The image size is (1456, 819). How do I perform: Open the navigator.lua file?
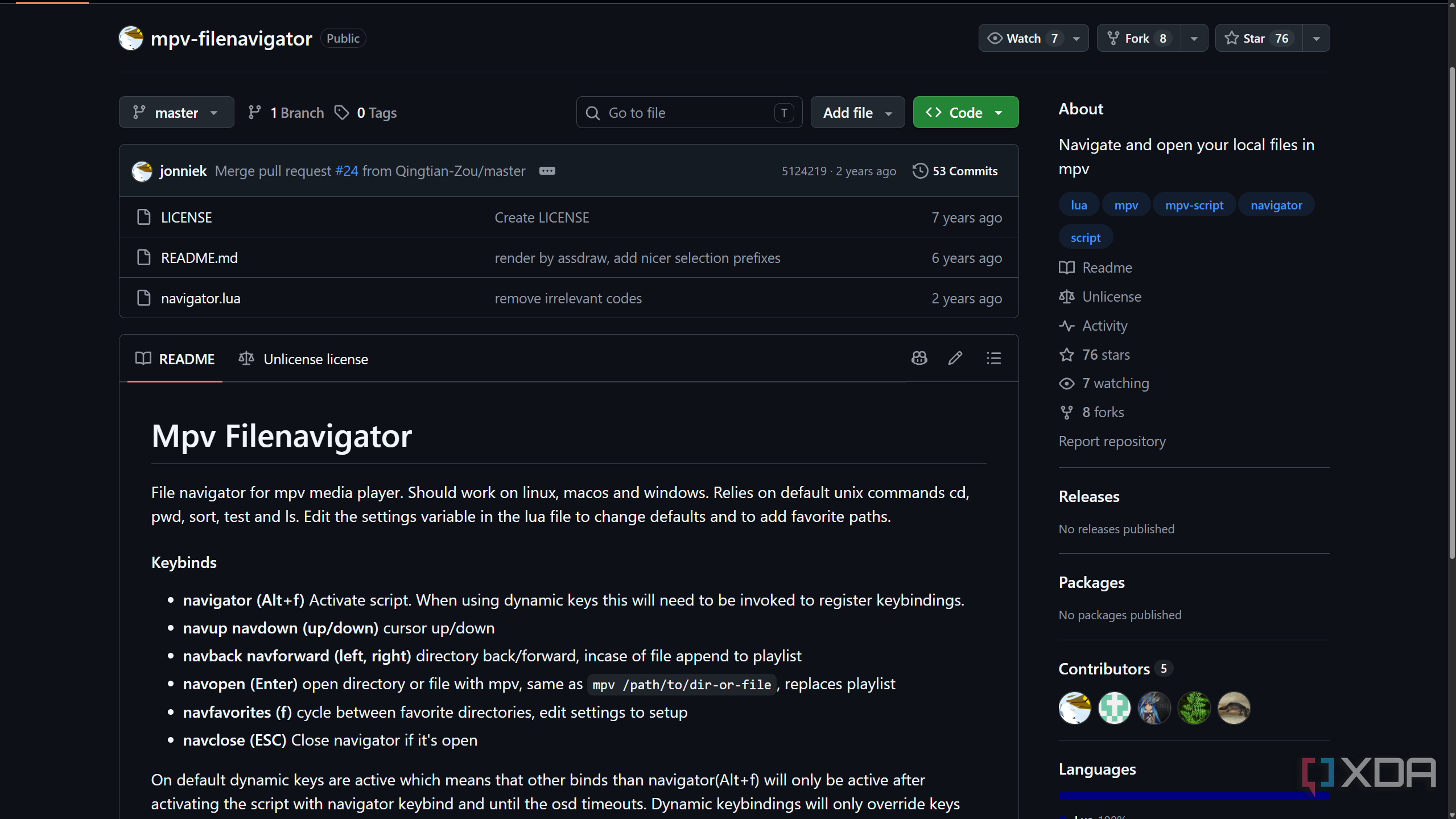(x=201, y=298)
